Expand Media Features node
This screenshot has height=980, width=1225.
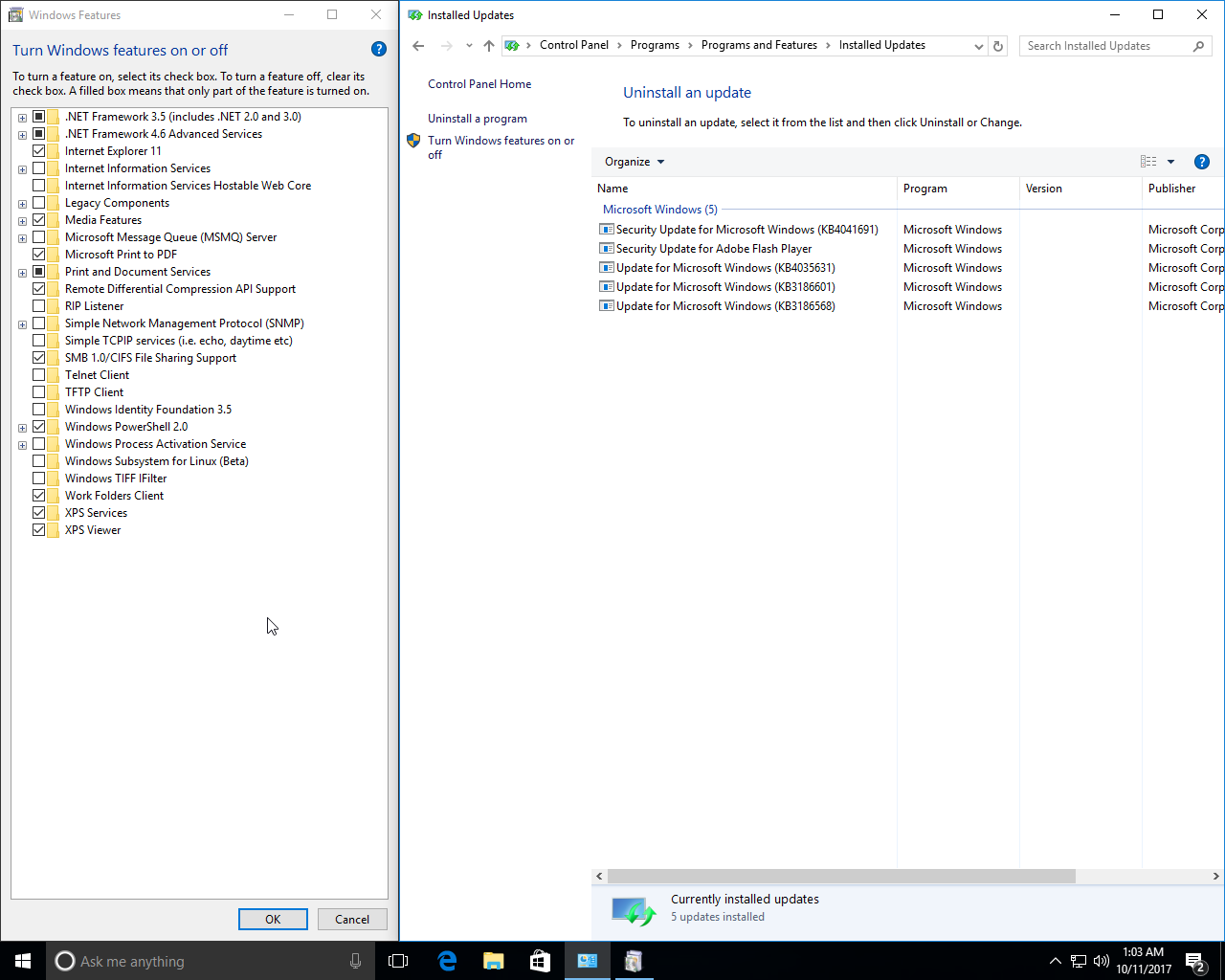22,221
